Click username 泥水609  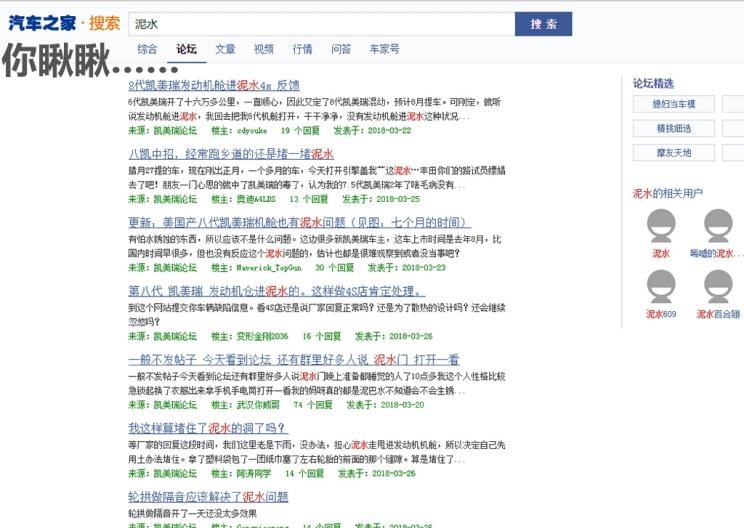point(661,314)
